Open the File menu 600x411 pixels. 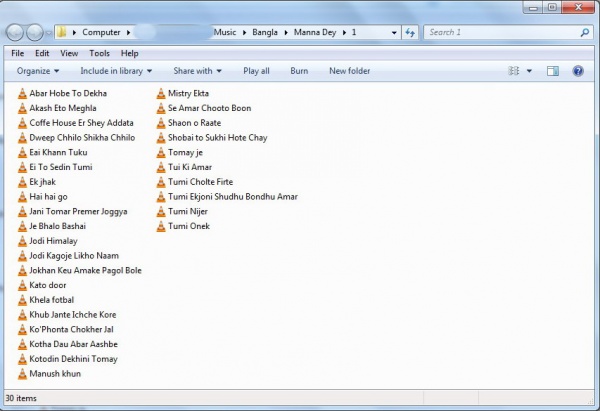coord(17,53)
